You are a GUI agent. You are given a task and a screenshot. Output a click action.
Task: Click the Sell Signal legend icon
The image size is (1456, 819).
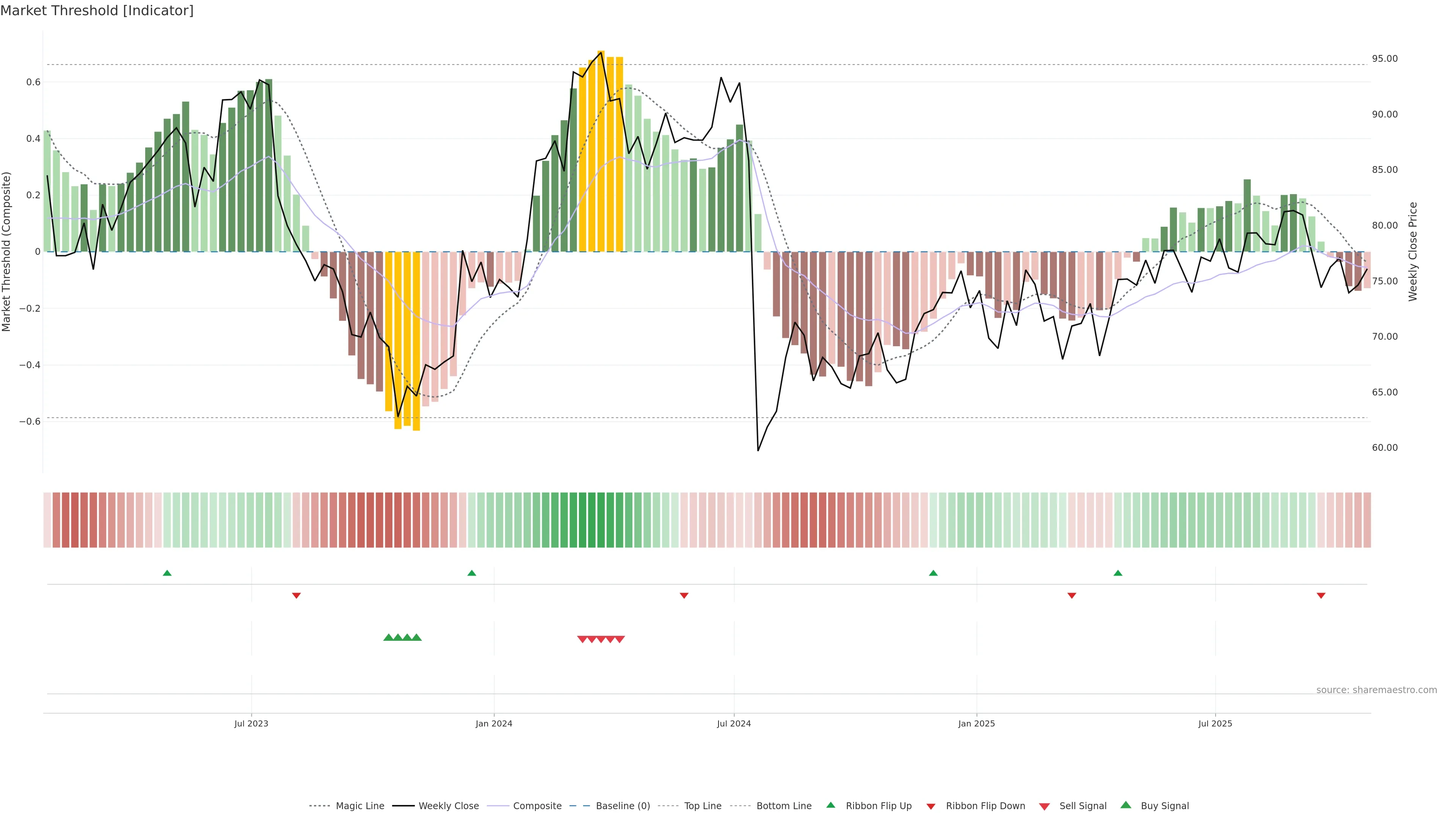pos(1045,806)
